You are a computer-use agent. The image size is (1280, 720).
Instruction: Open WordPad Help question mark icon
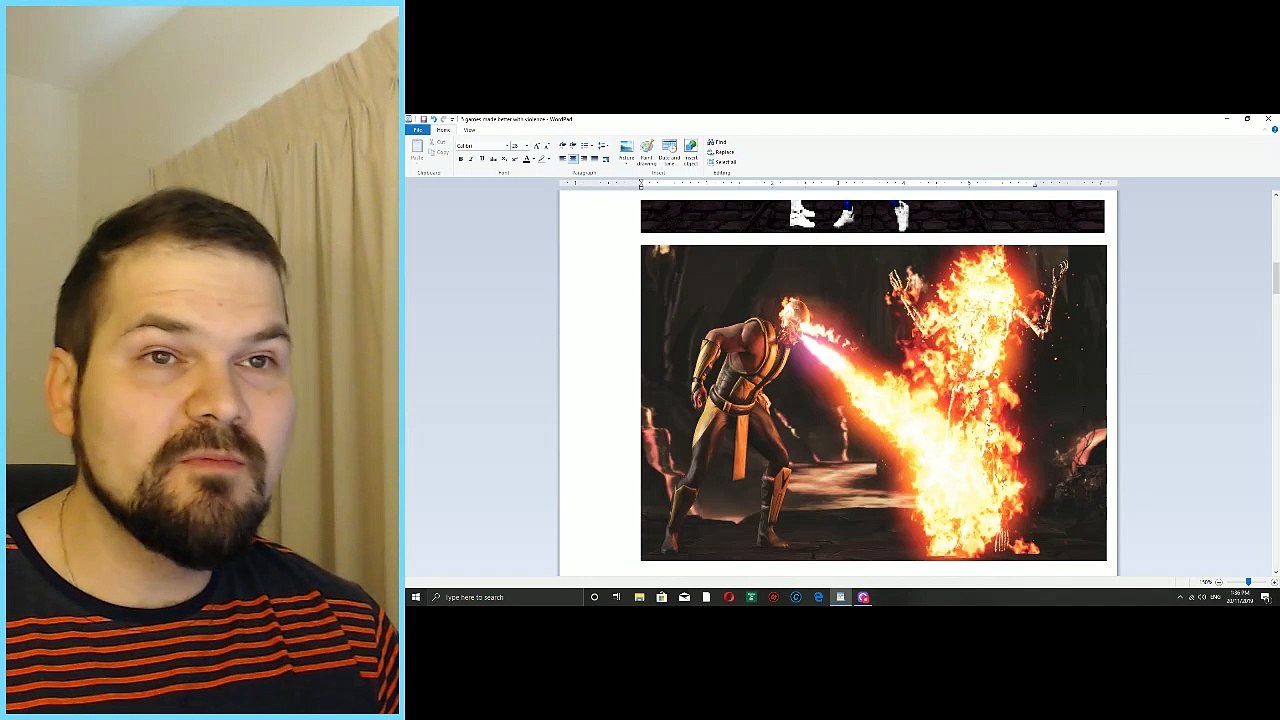[x=1275, y=130]
